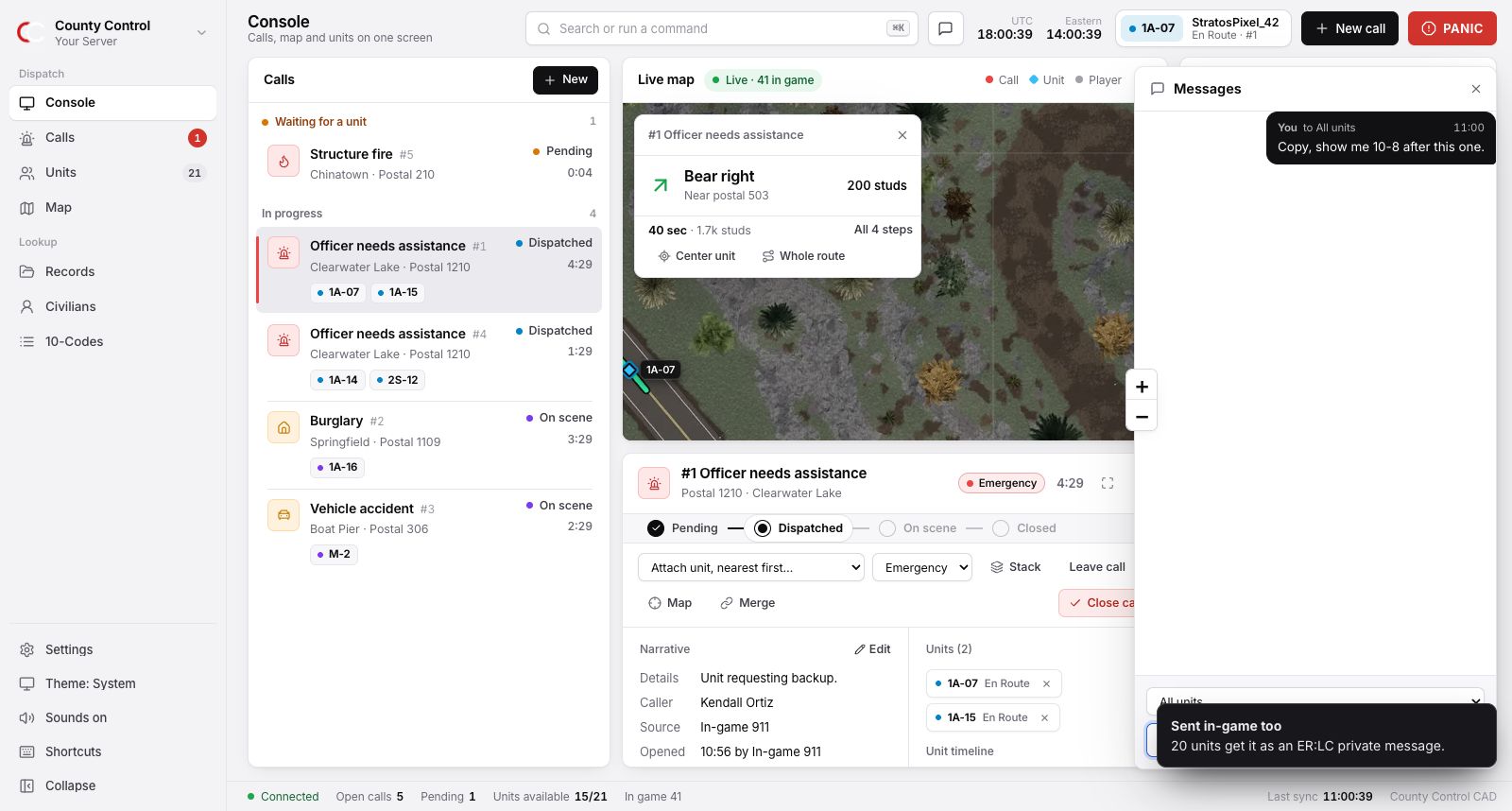Open the Emergency priority dropdown
Image resolution: width=1512 pixels, height=811 pixels.
click(922, 567)
